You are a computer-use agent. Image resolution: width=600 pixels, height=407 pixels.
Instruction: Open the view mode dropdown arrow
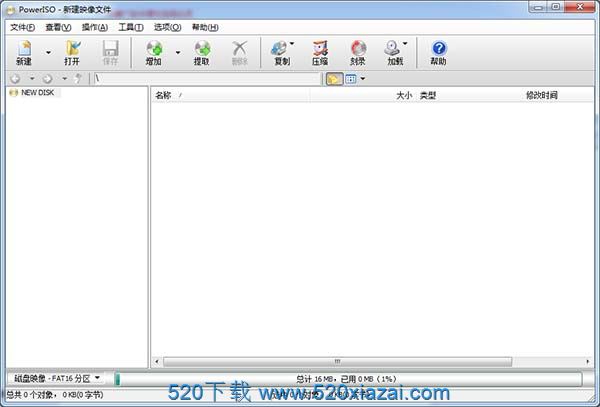(x=363, y=79)
